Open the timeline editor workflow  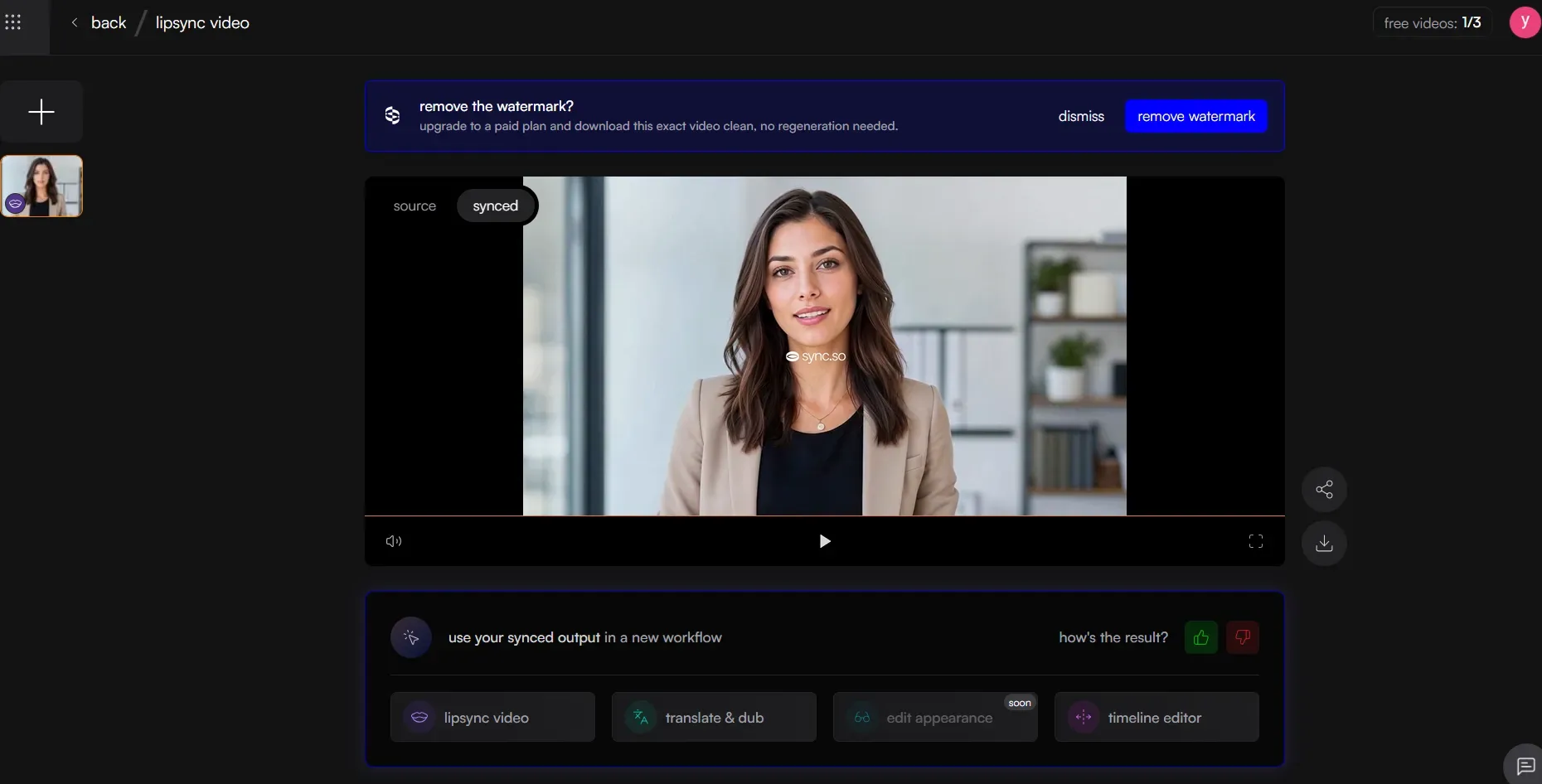1156,717
